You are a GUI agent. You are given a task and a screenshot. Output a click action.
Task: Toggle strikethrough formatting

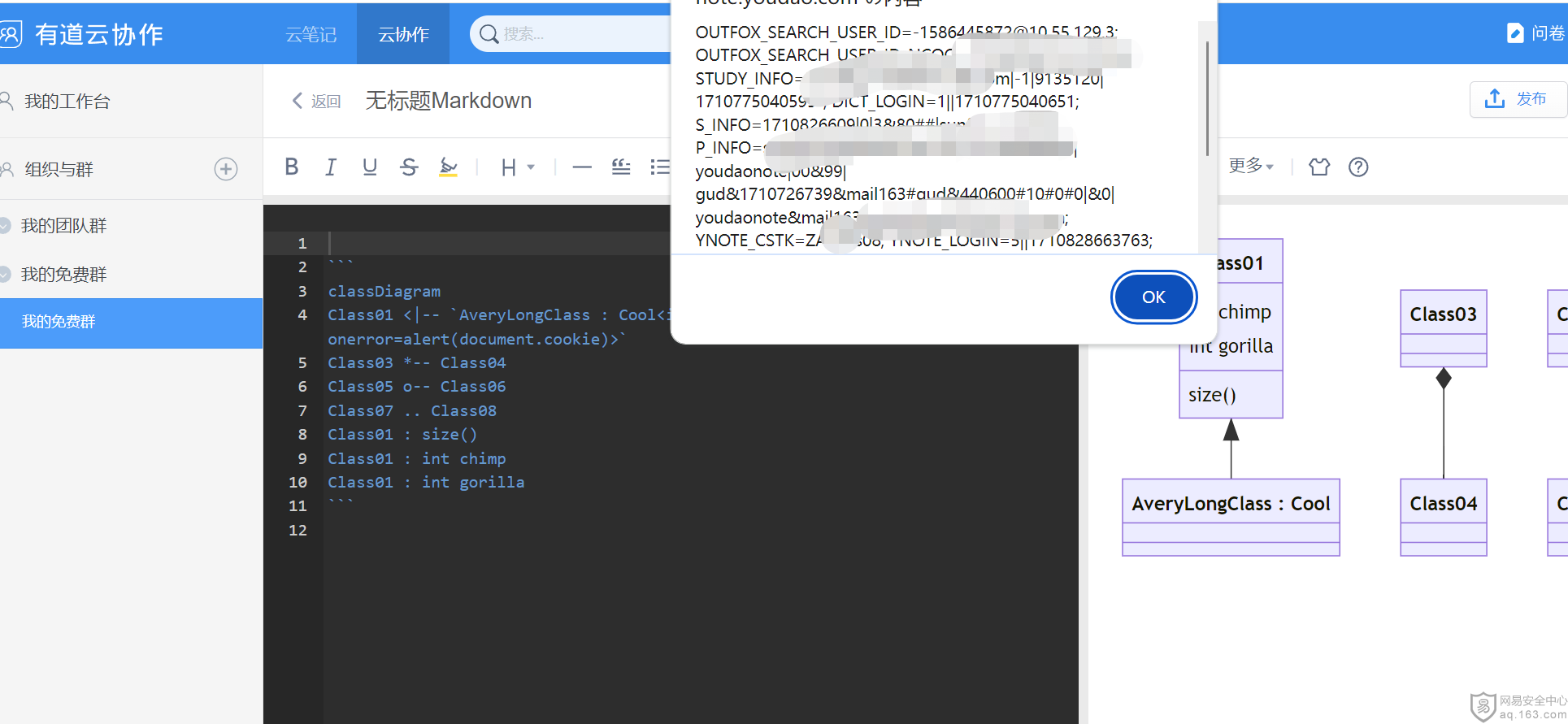[409, 167]
